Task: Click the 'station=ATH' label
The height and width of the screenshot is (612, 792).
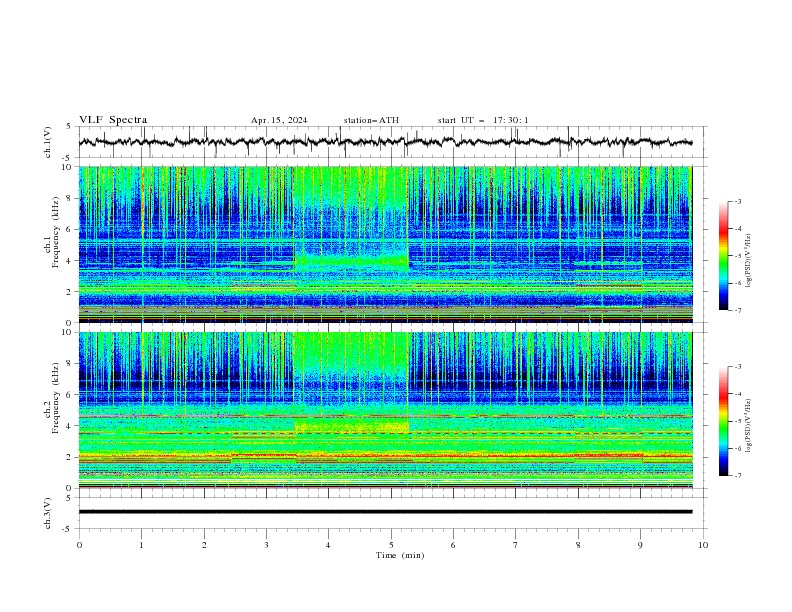Action: click(x=371, y=120)
